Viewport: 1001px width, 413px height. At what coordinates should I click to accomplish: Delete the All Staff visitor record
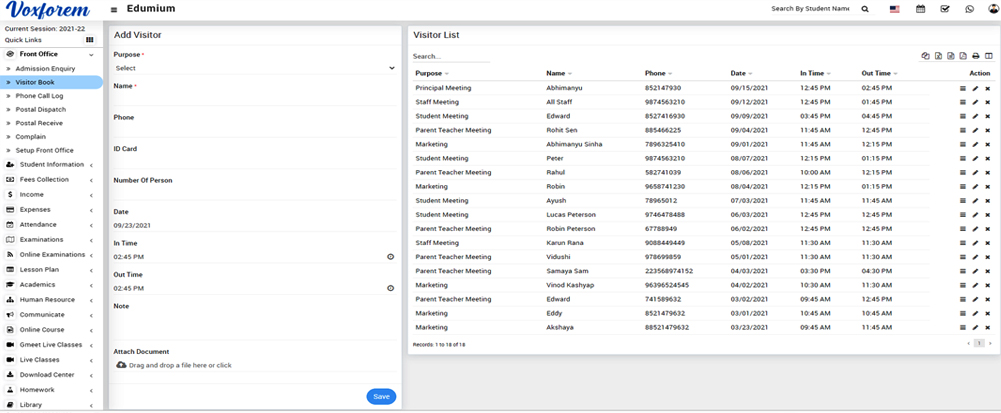[x=987, y=102]
